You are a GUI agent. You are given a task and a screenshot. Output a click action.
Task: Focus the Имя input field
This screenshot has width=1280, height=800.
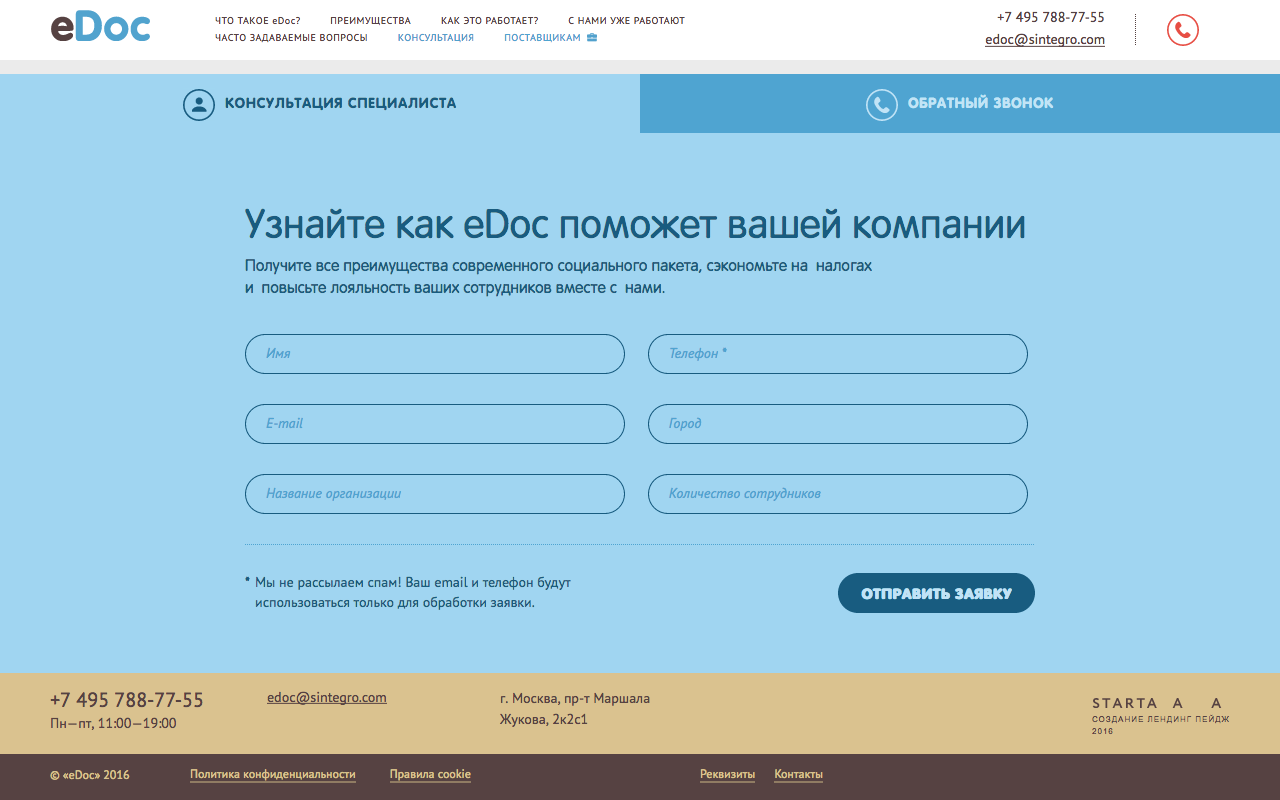coord(435,354)
